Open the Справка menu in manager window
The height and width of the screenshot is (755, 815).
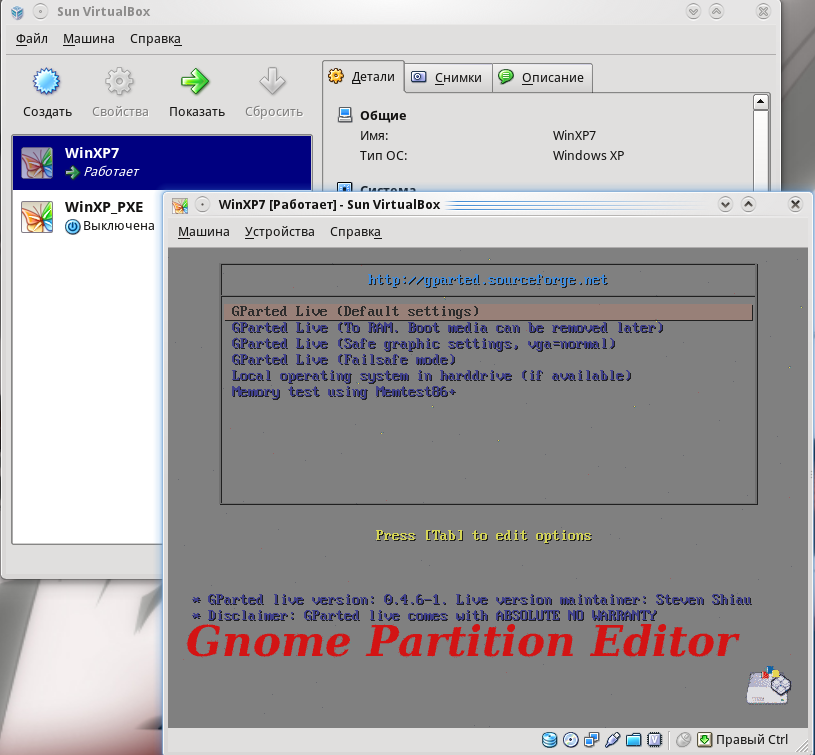(155, 39)
